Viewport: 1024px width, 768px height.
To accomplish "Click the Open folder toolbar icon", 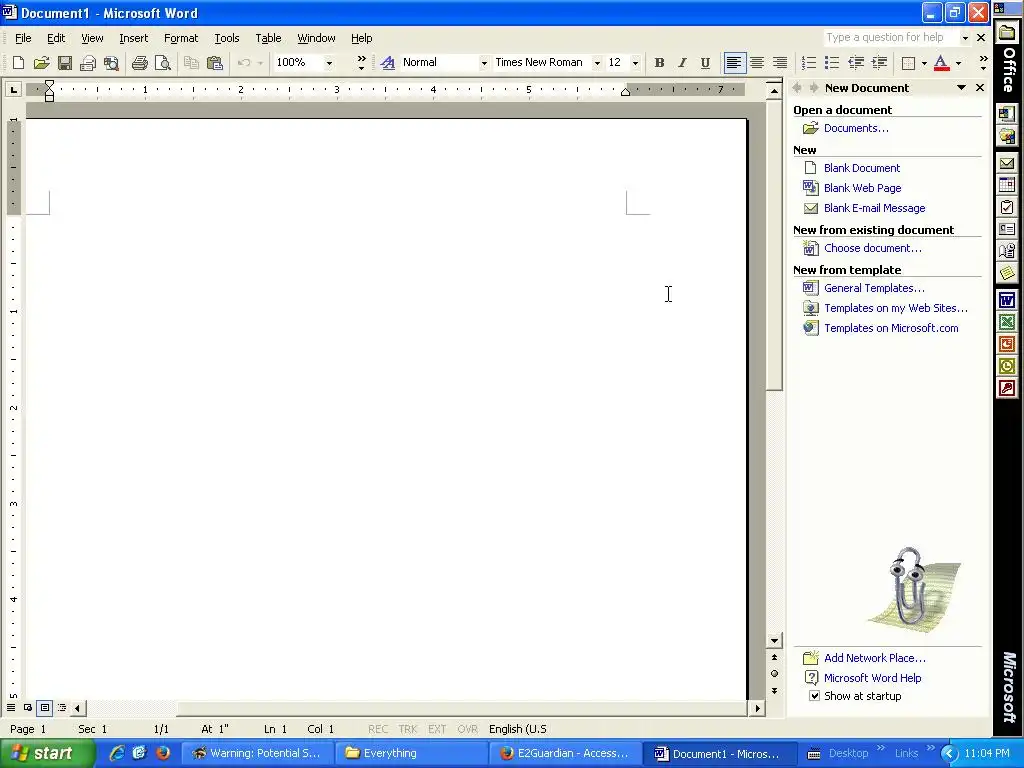I will [41, 63].
